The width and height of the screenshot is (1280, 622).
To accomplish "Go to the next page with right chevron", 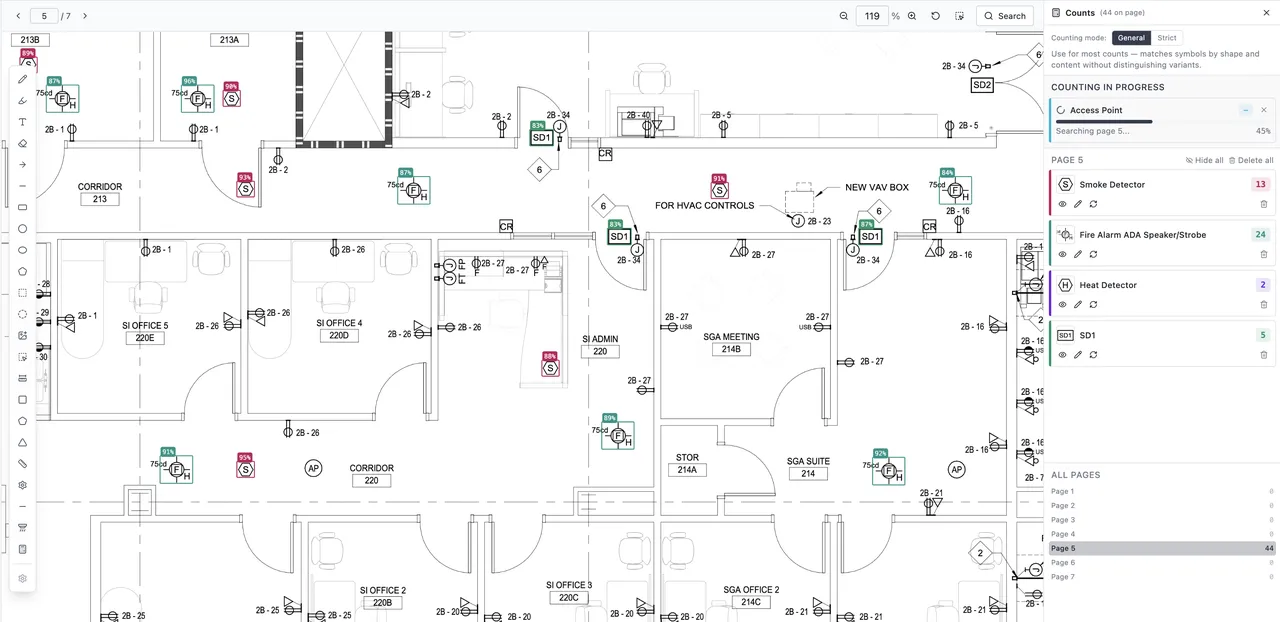I will coord(85,16).
